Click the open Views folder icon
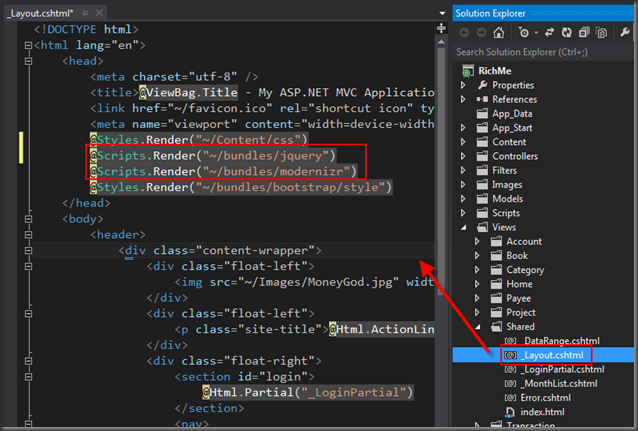Image resolution: width=638 pixels, height=431 pixels. pyautogui.click(x=482, y=227)
